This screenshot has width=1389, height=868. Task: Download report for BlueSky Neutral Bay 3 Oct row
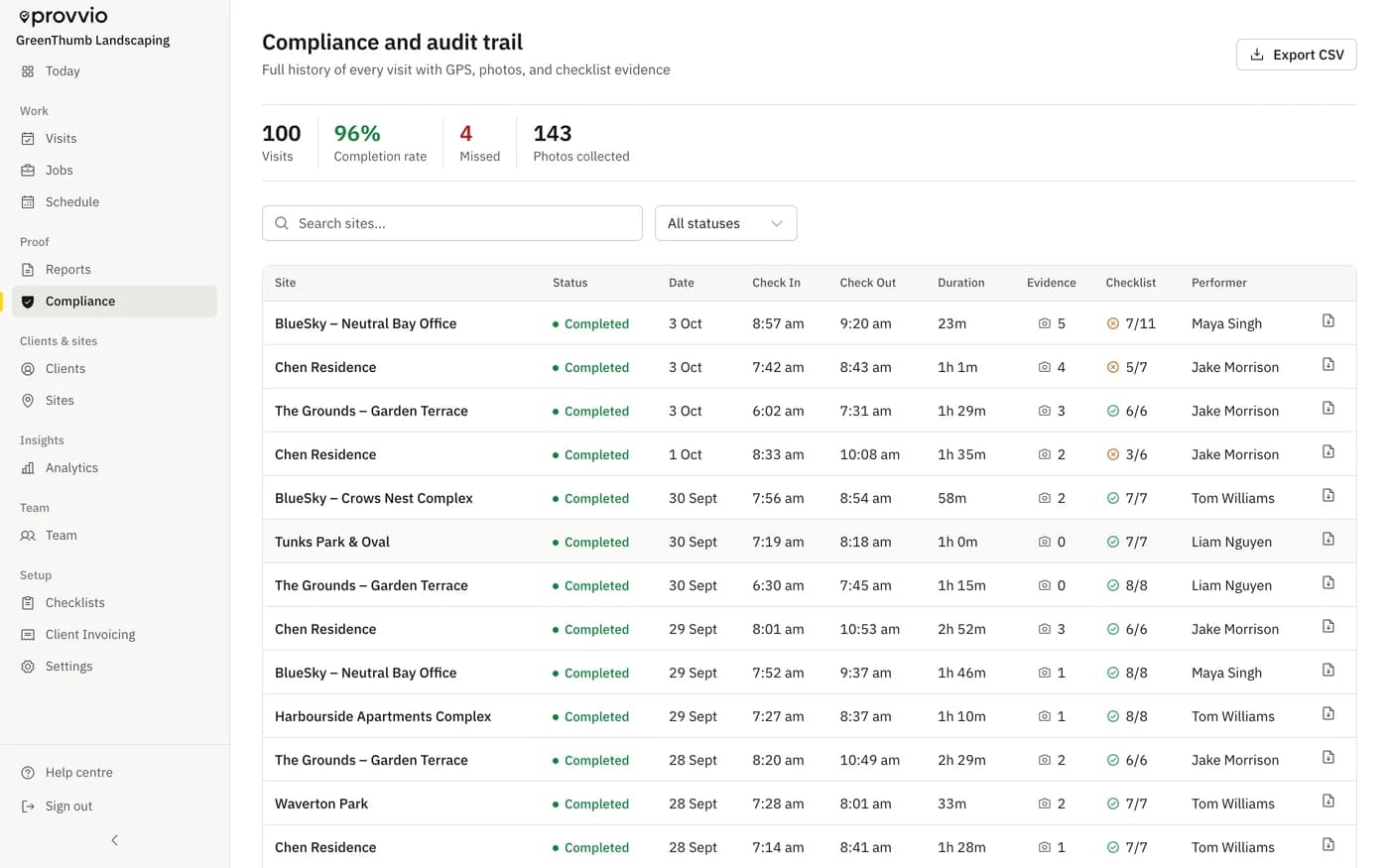[x=1328, y=320]
